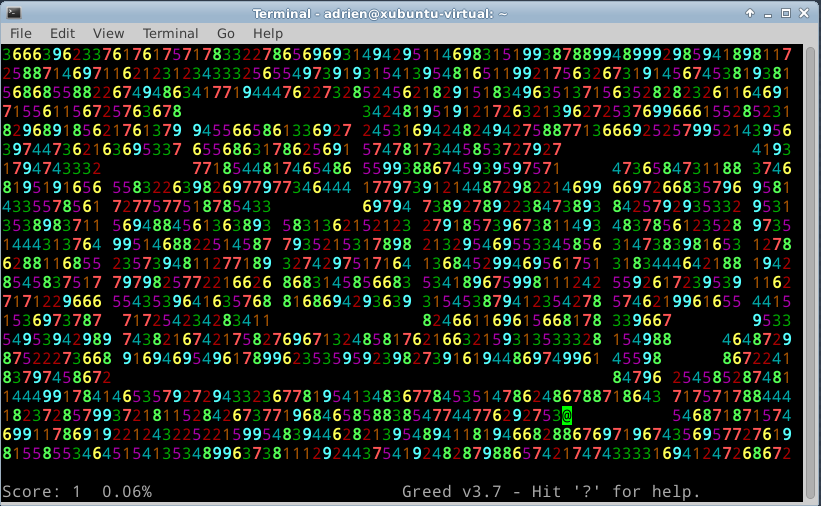Open the Terminal menu
The image size is (821, 506).
click(x=171, y=34)
